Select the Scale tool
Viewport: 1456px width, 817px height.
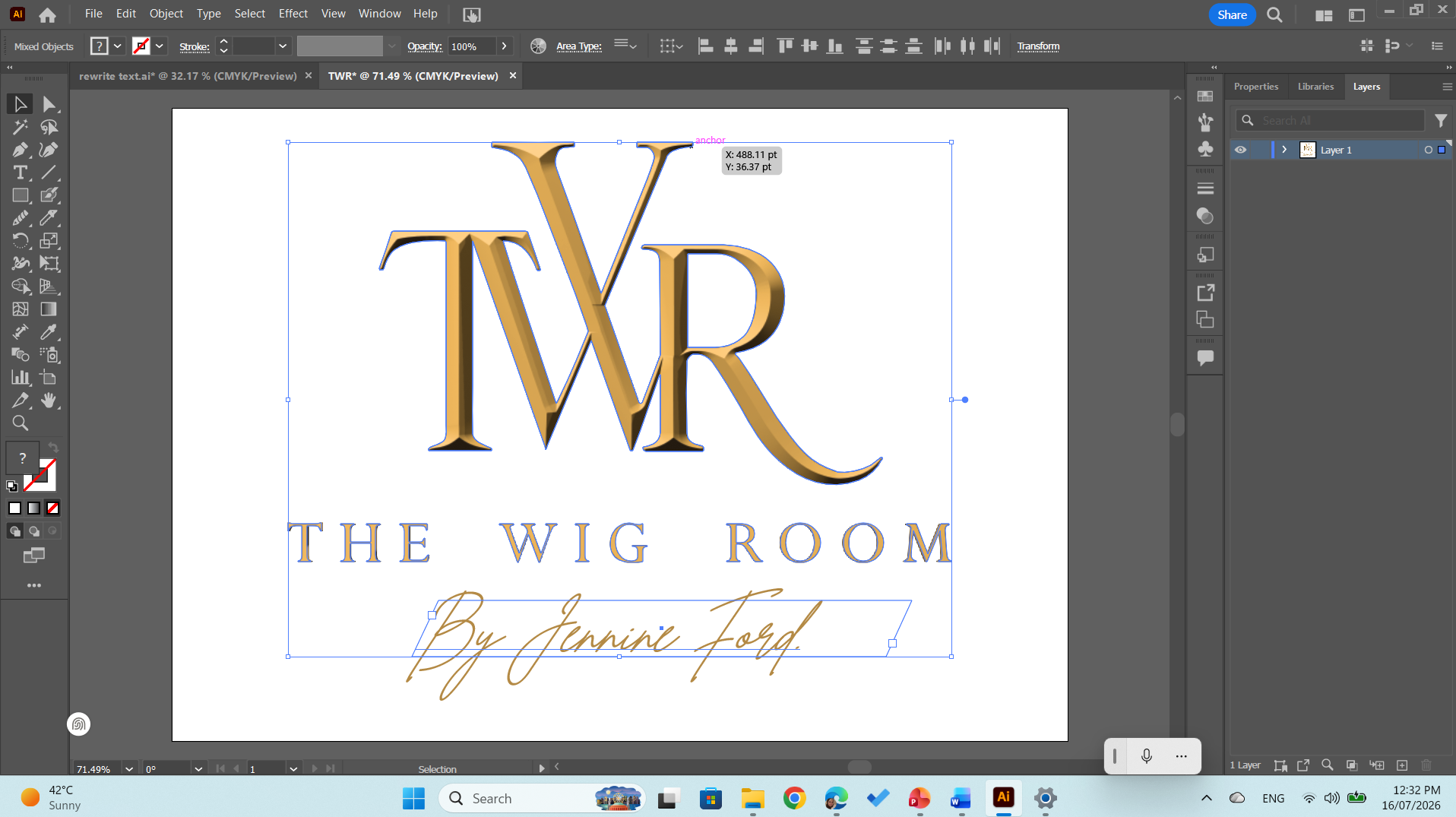tap(49, 241)
